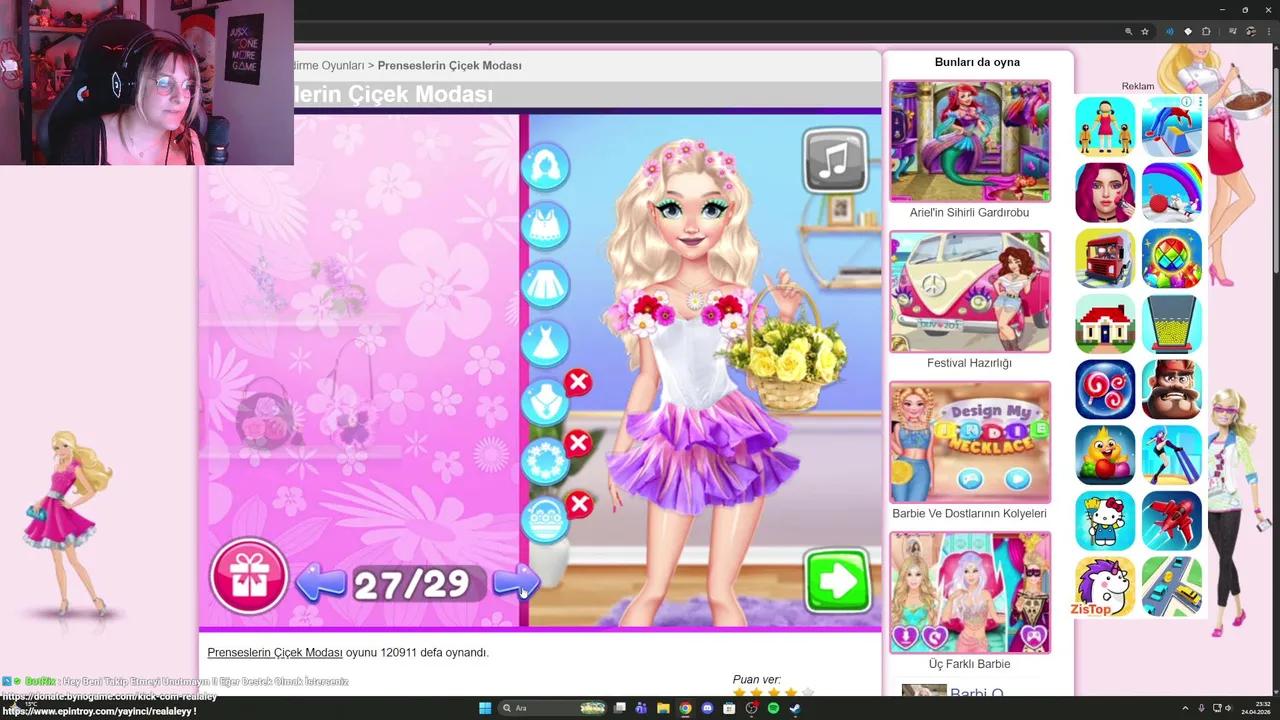Screen dimensions: 1280x720
Task: Click the red airplane ad icon
Action: pos(1172,520)
